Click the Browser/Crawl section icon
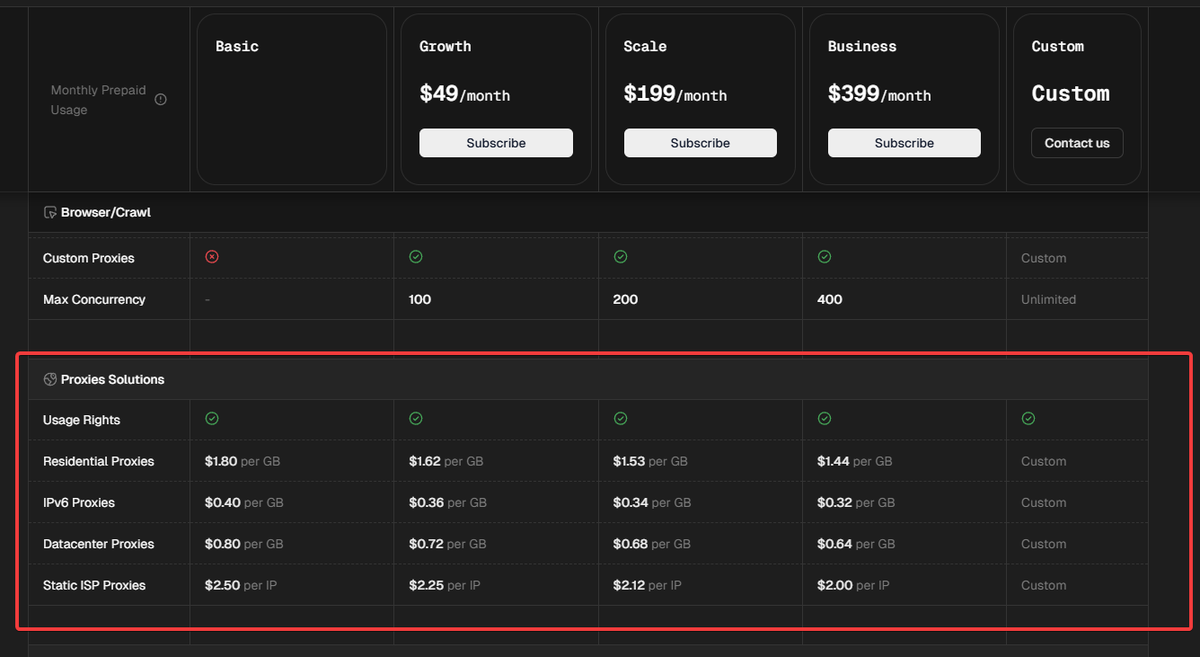1200x657 pixels. coord(50,212)
